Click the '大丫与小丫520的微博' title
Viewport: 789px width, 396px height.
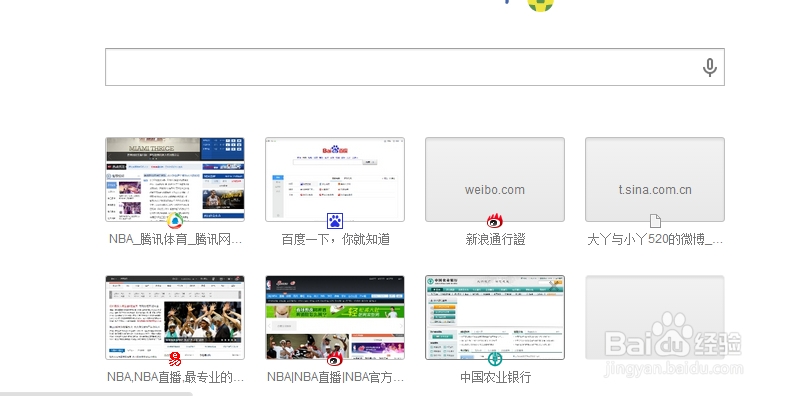point(655,240)
